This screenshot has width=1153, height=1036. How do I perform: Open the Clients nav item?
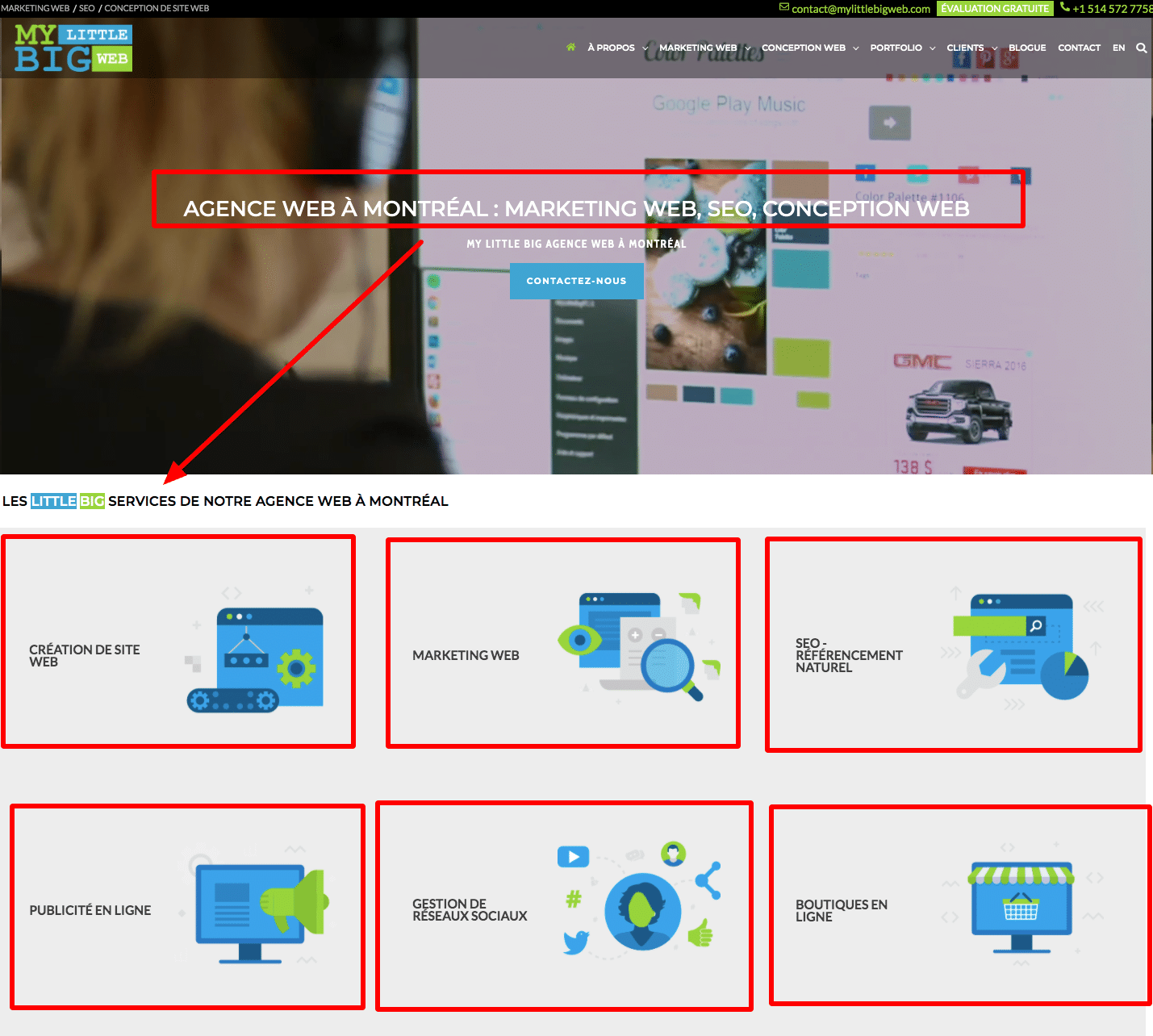tap(965, 48)
